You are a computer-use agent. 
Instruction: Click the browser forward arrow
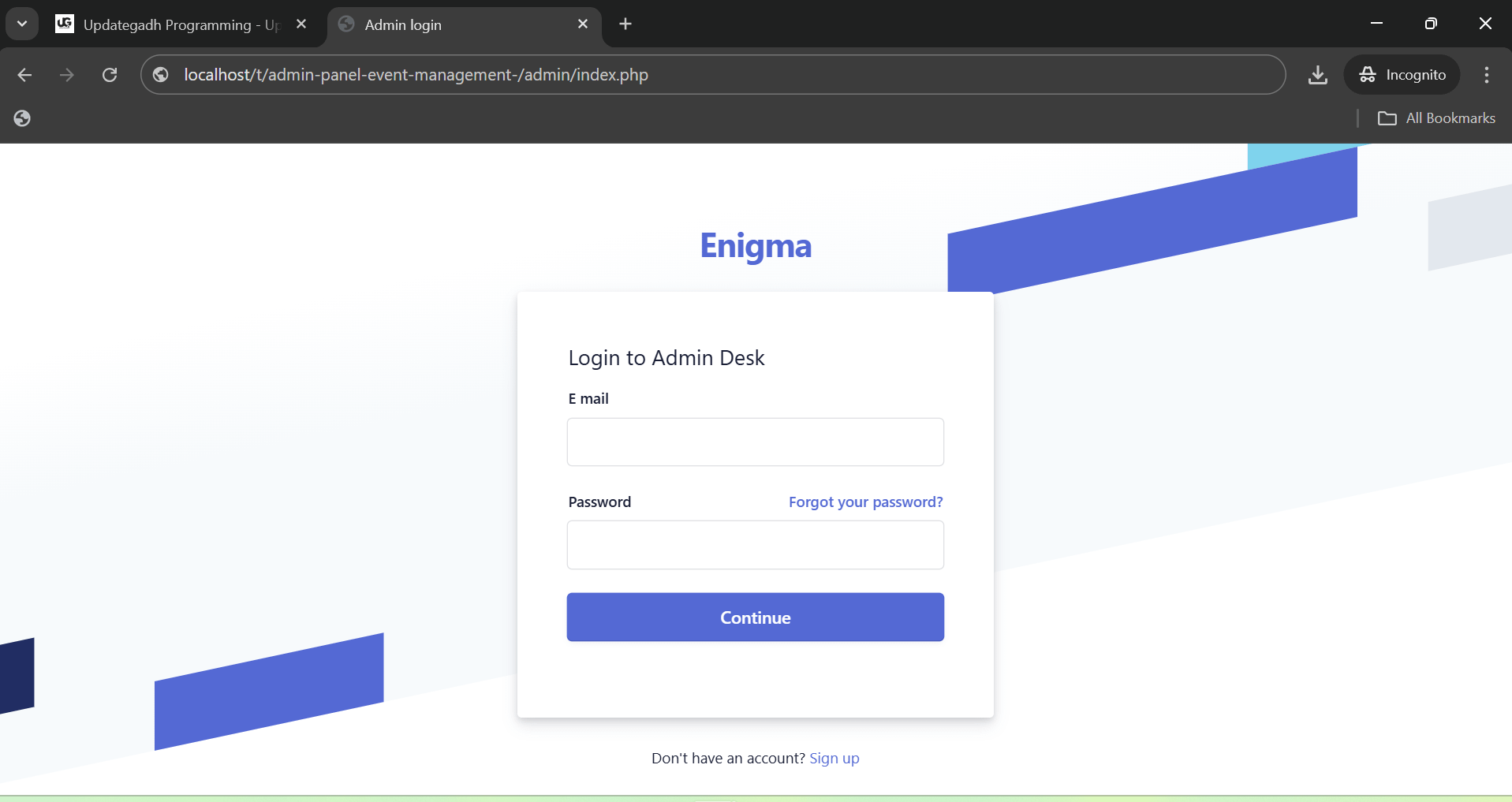[67, 75]
